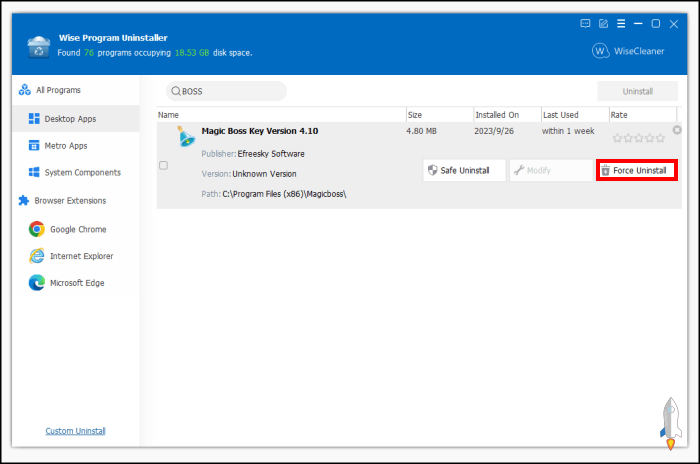Click the 2023/9/26 install date
Image resolution: width=700 pixels, height=464 pixels.
494,131
